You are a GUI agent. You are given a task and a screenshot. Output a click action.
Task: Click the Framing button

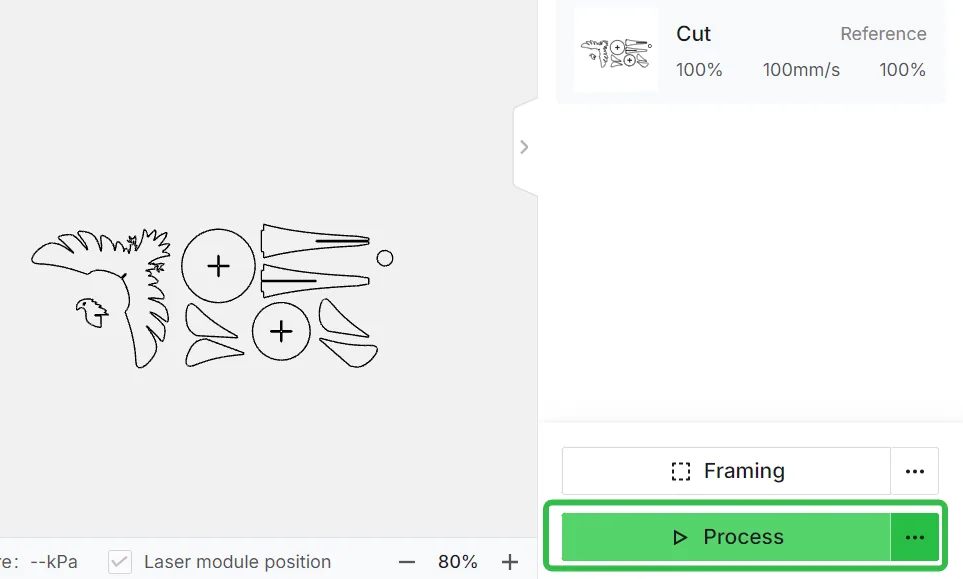726,471
